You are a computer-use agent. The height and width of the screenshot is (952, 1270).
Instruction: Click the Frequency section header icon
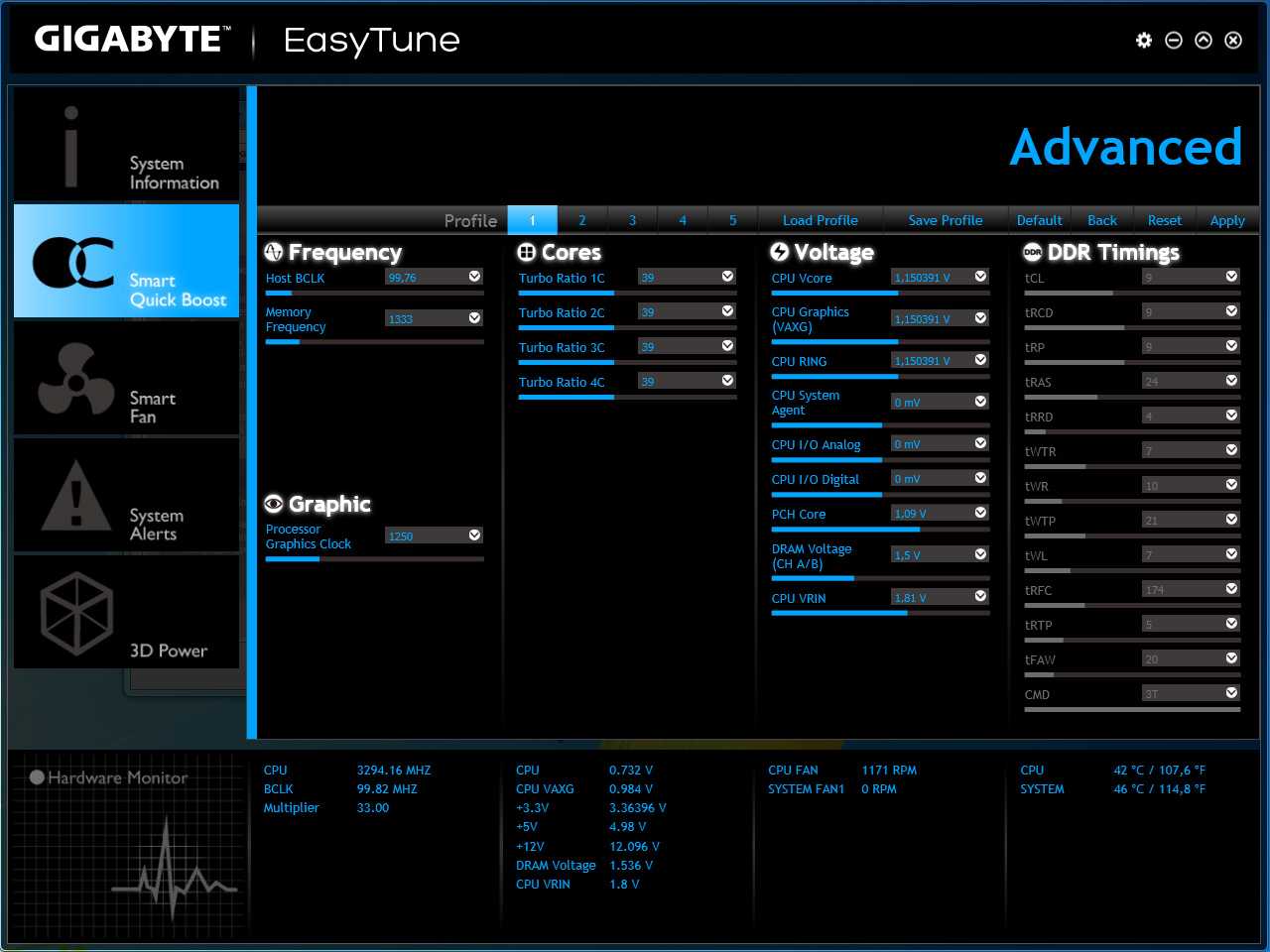pyautogui.click(x=274, y=252)
